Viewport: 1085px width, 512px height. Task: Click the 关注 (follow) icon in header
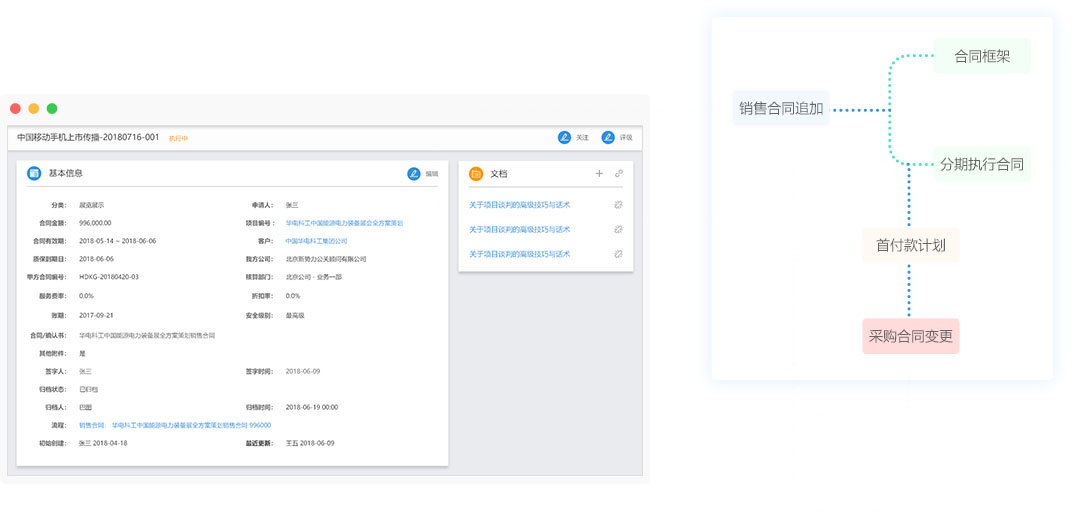click(564, 137)
